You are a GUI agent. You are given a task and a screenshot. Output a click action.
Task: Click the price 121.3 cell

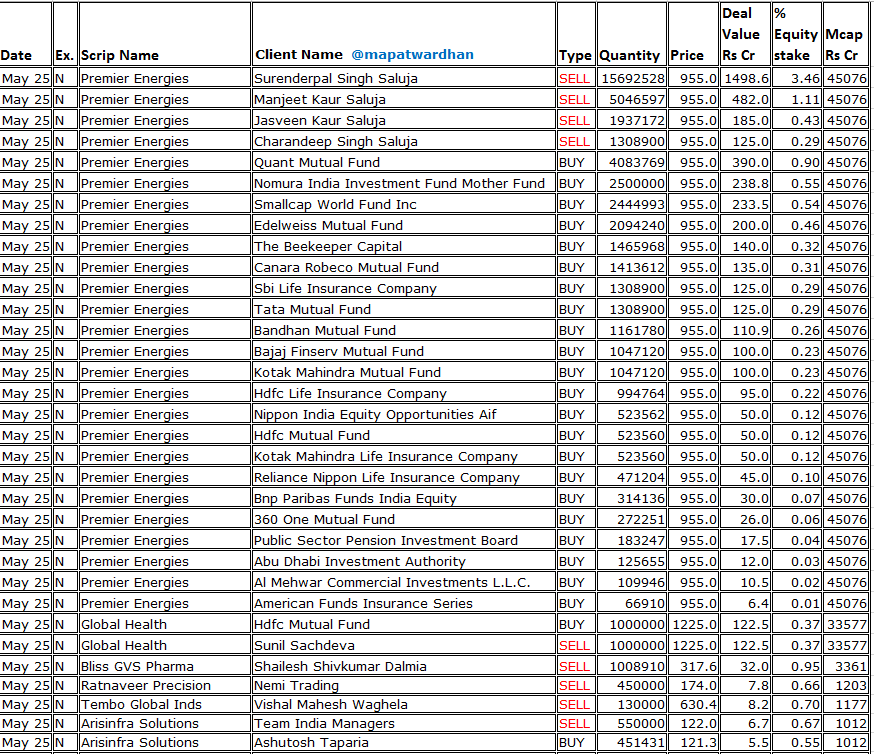(x=693, y=742)
